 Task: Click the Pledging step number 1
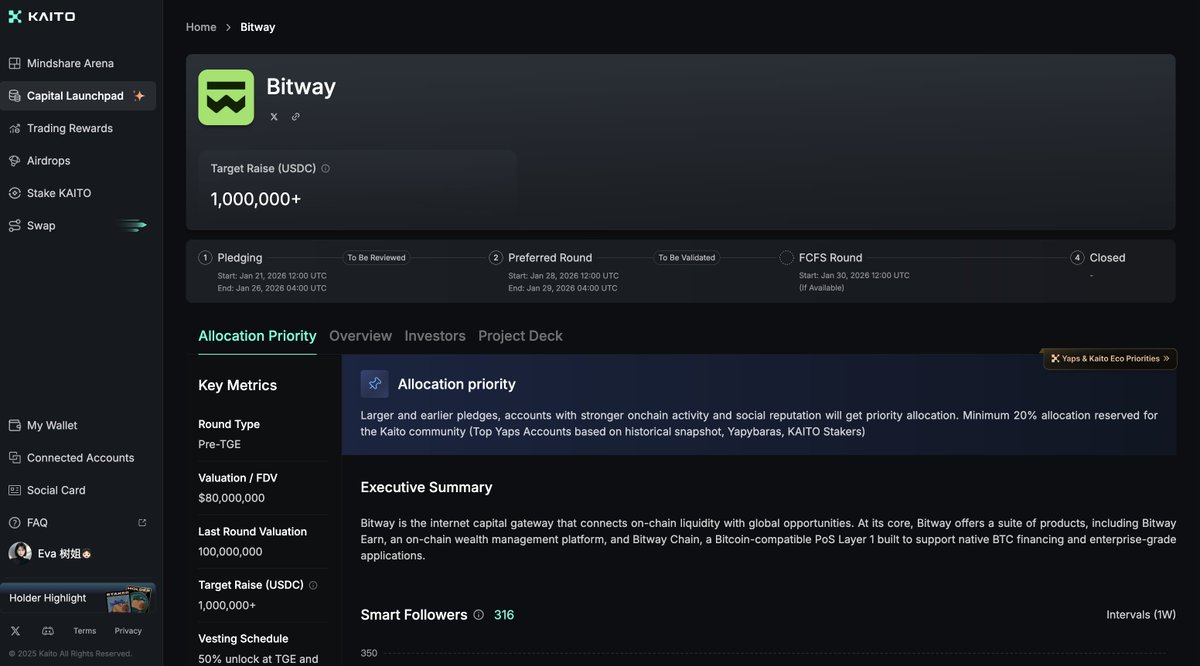205,258
